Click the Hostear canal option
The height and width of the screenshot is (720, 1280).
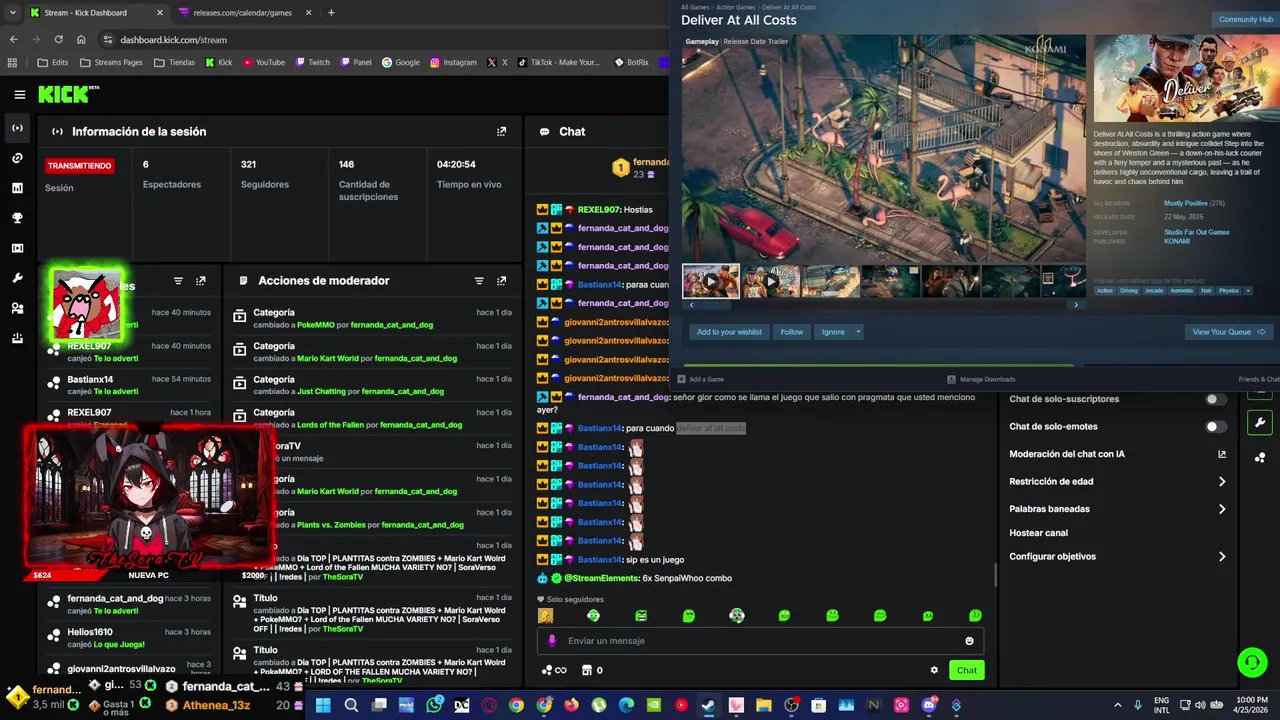coord(1038,533)
